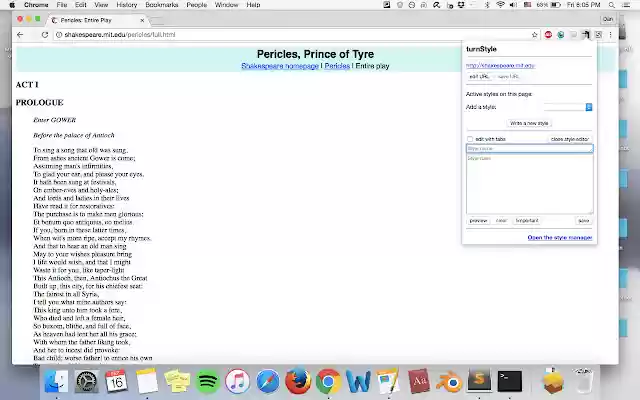Launch Safari from the Dock

click(268, 381)
